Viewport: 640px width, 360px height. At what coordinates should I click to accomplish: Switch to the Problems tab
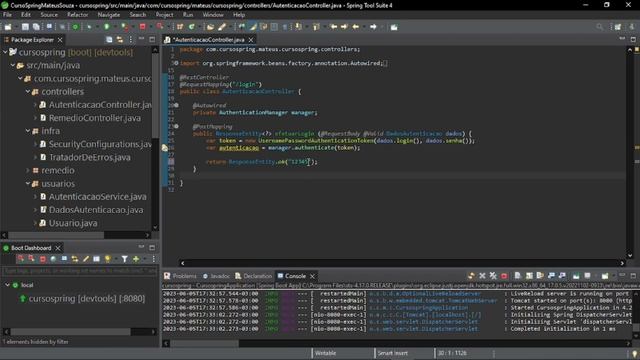coord(180,276)
